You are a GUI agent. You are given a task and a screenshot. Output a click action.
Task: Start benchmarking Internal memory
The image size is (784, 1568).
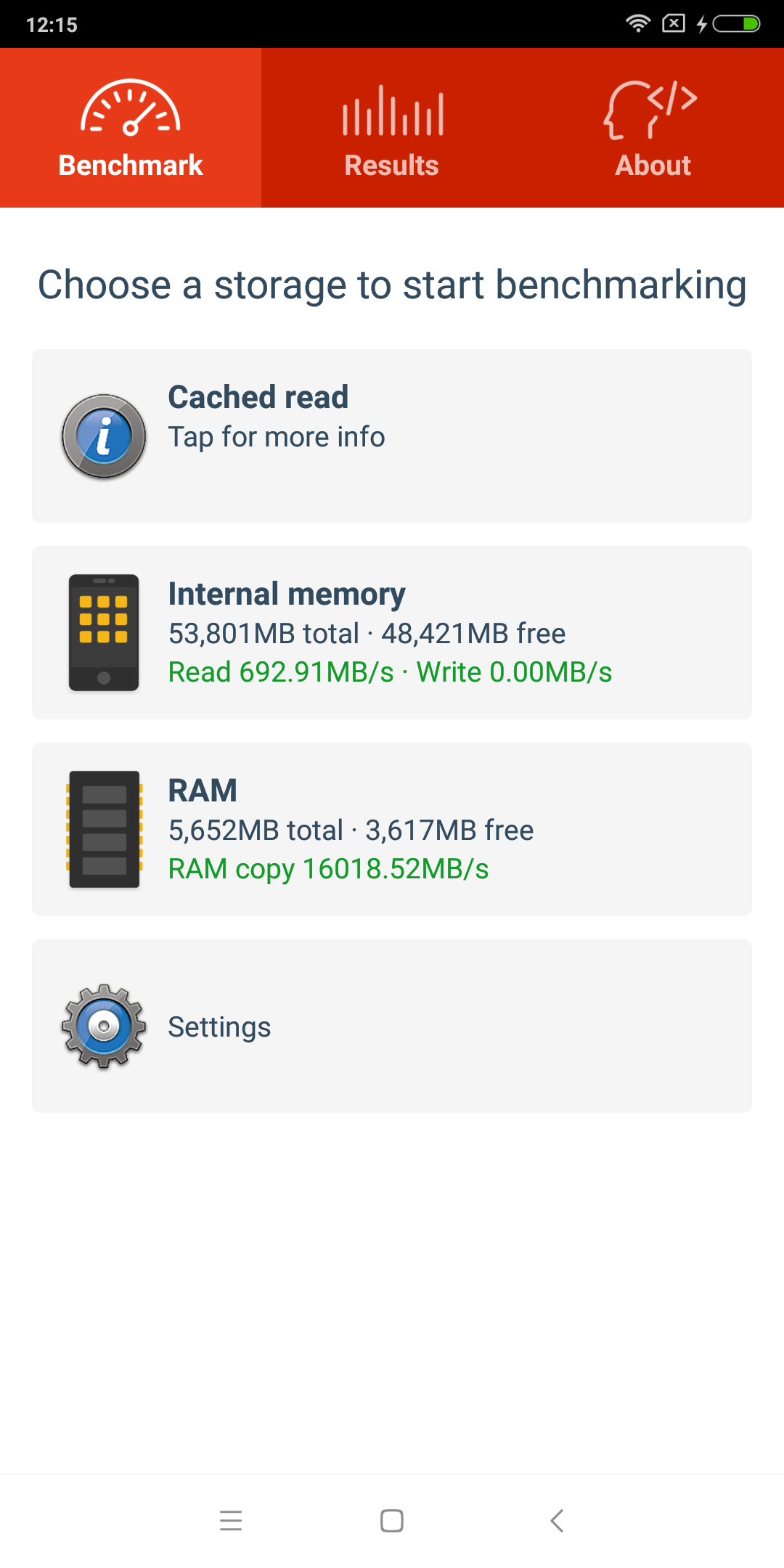pyautogui.click(x=392, y=632)
